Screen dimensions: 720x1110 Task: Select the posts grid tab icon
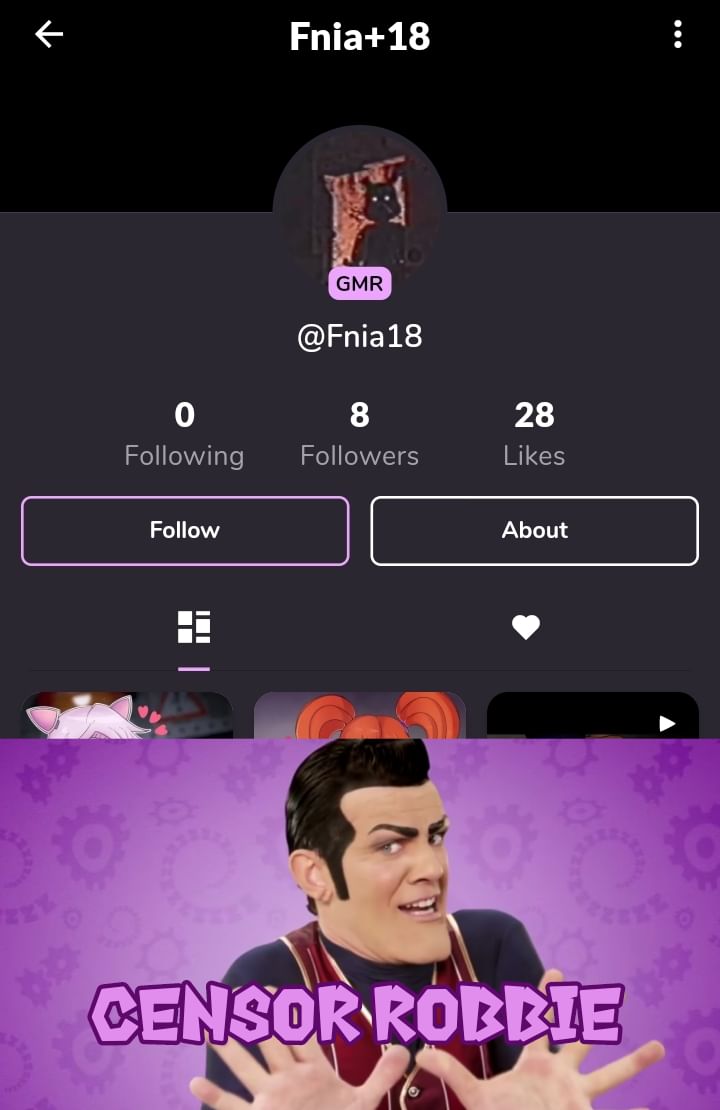point(194,627)
